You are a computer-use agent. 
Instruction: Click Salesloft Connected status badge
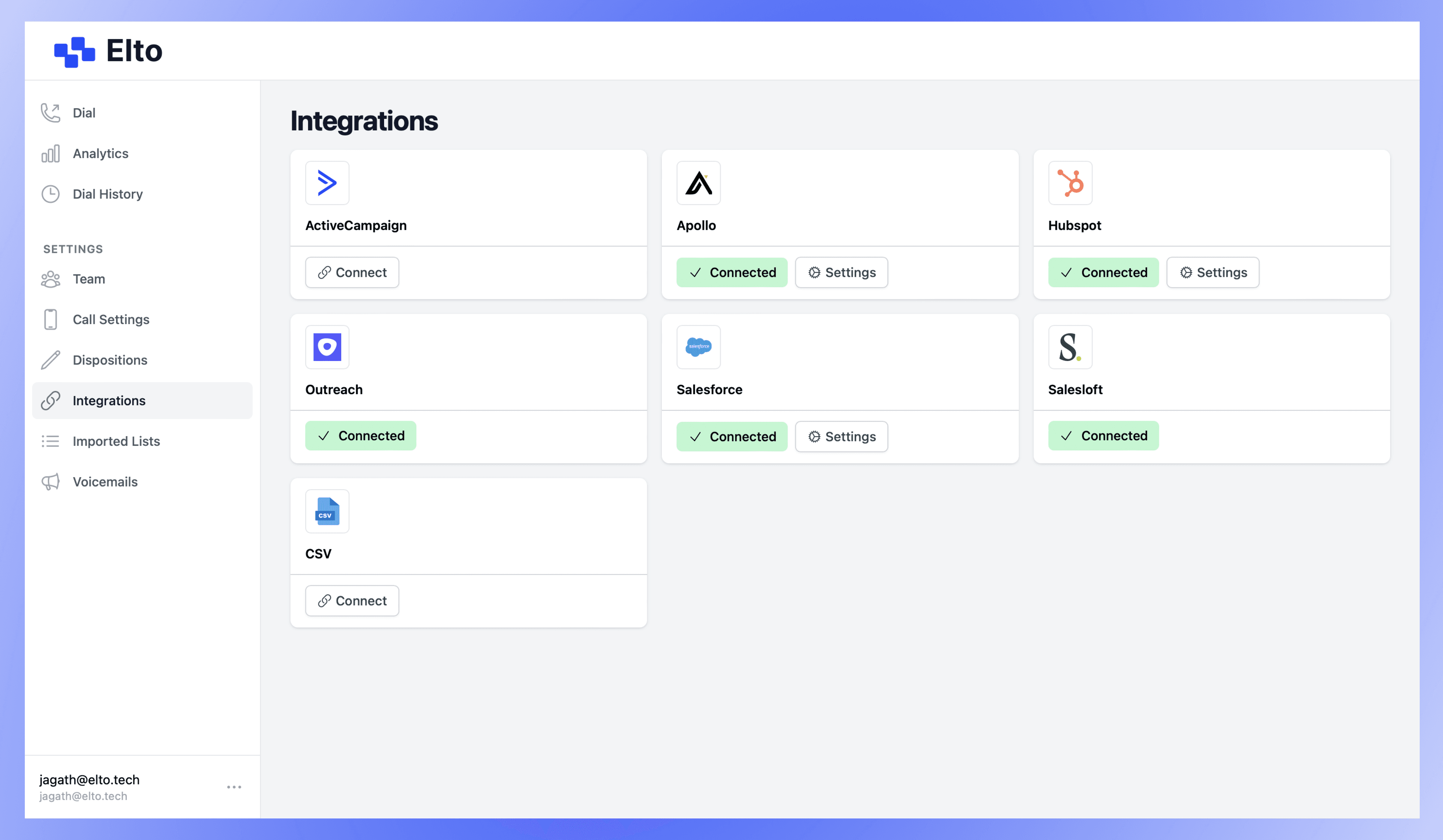1103,436
